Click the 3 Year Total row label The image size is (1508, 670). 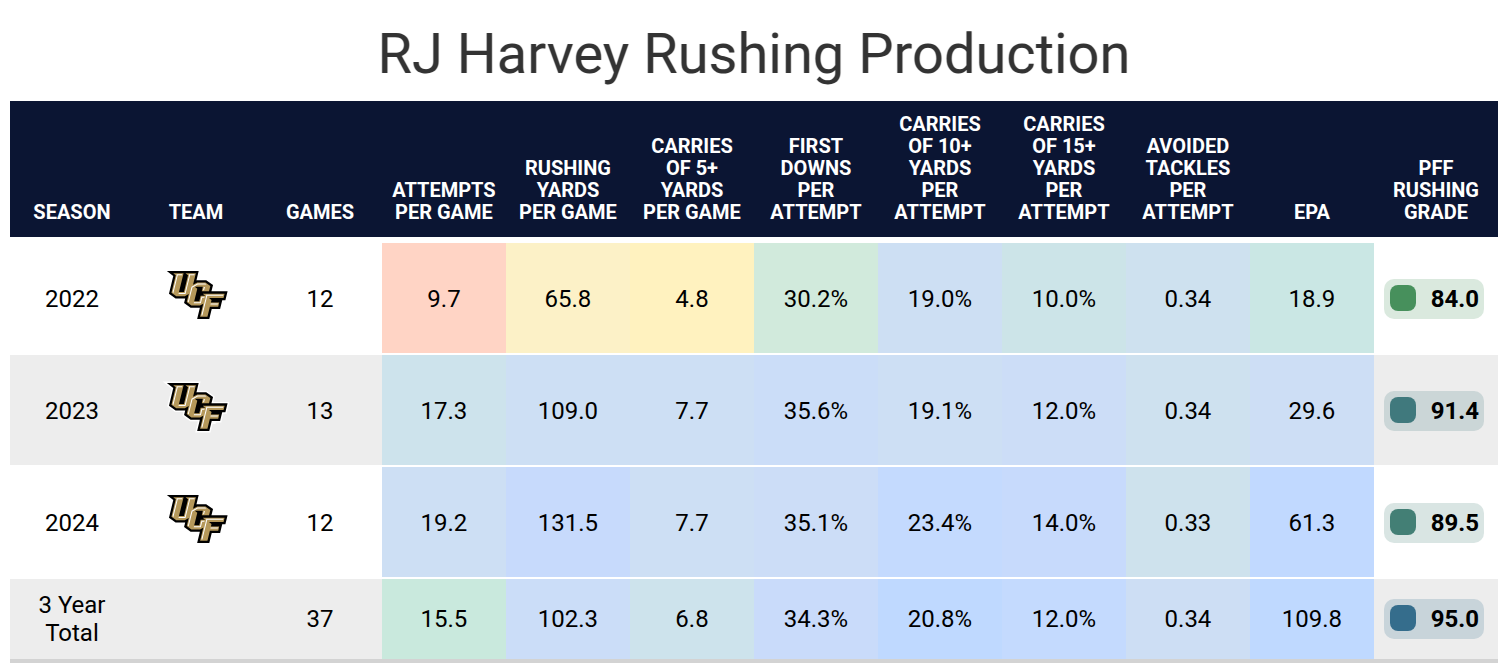tap(72, 619)
